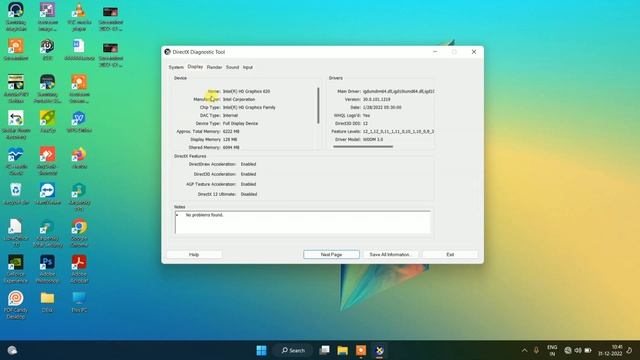Image resolution: width=640 pixels, height=360 pixels.
Task: Open the PC Health Check shortcut
Action: tap(16, 161)
